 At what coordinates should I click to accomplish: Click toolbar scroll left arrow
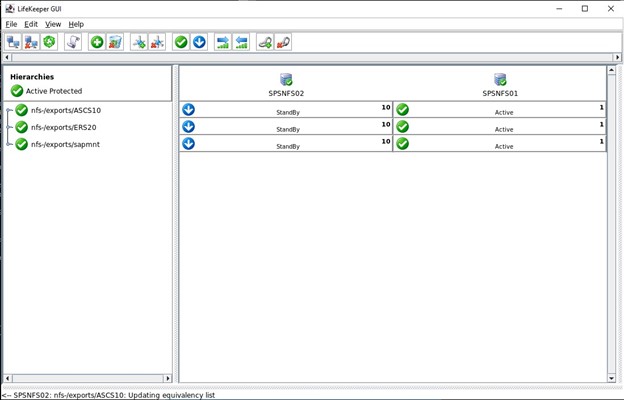point(7,58)
